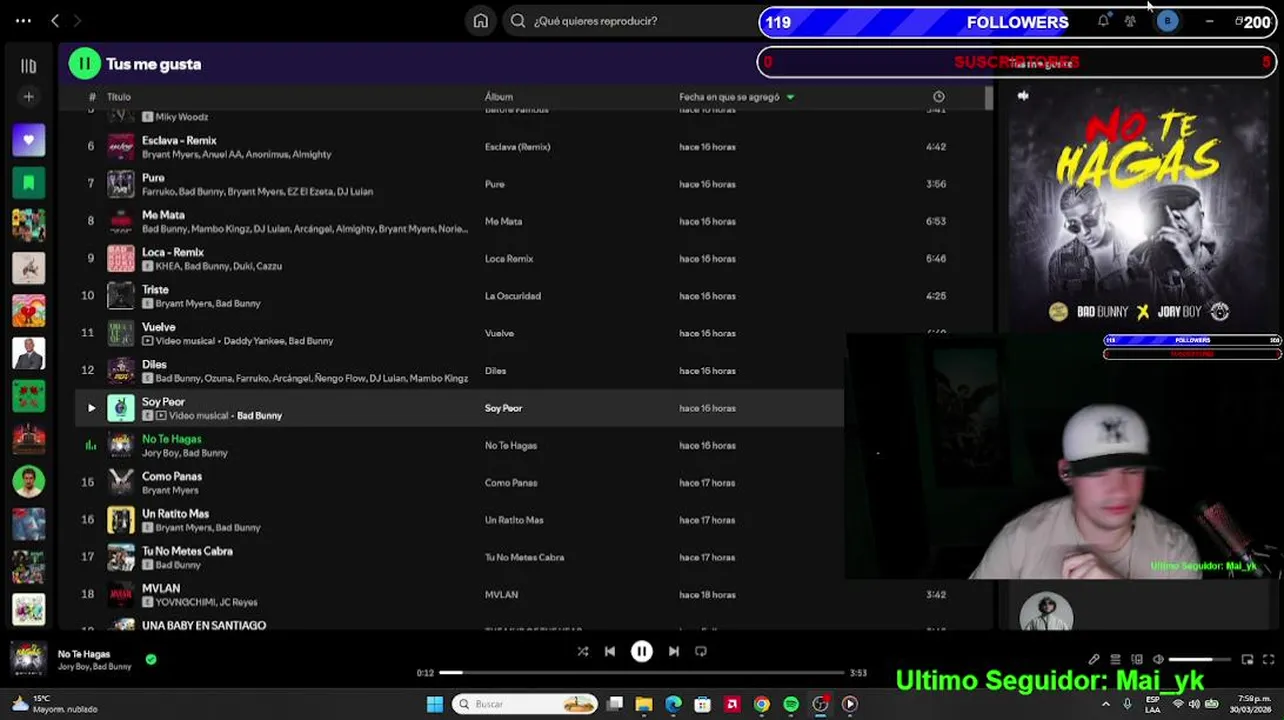Image resolution: width=1284 pixels, height=720 pixels.
Task: Click the '¿Qué quieres reproducir?' search field
Action: coord(630,20)
